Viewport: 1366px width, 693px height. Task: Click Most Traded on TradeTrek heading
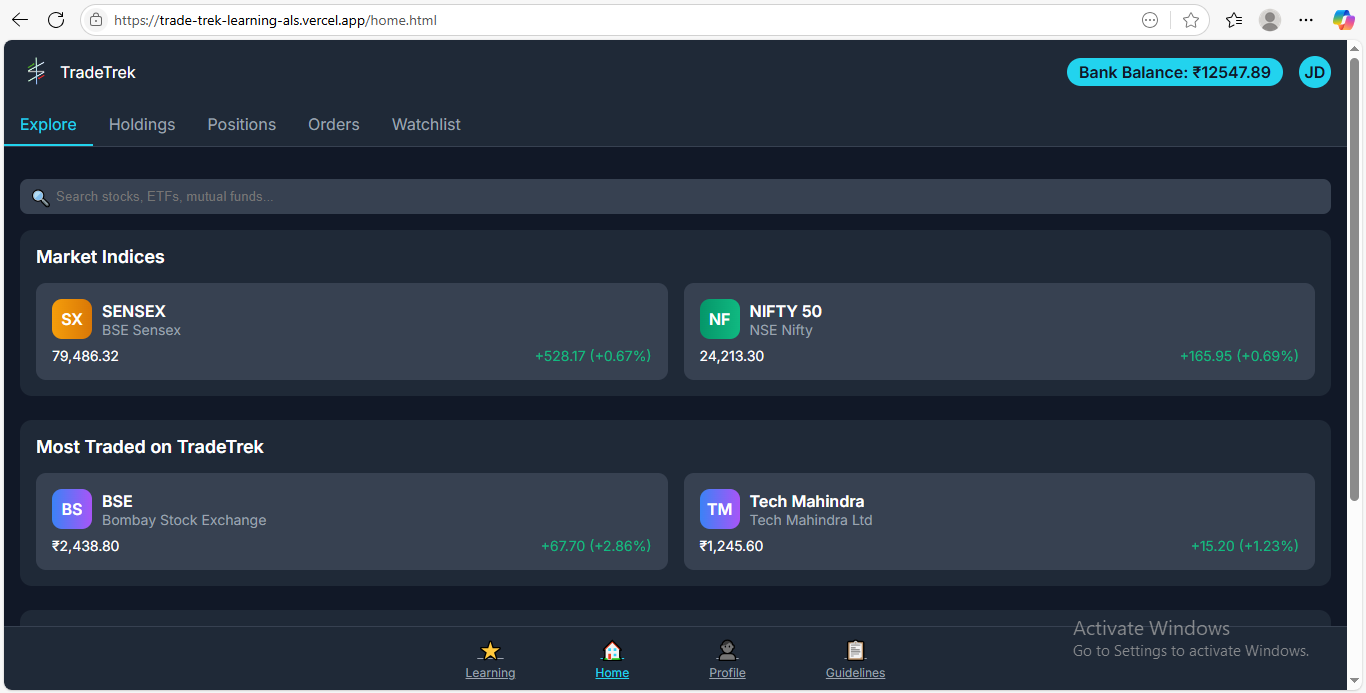150,447
